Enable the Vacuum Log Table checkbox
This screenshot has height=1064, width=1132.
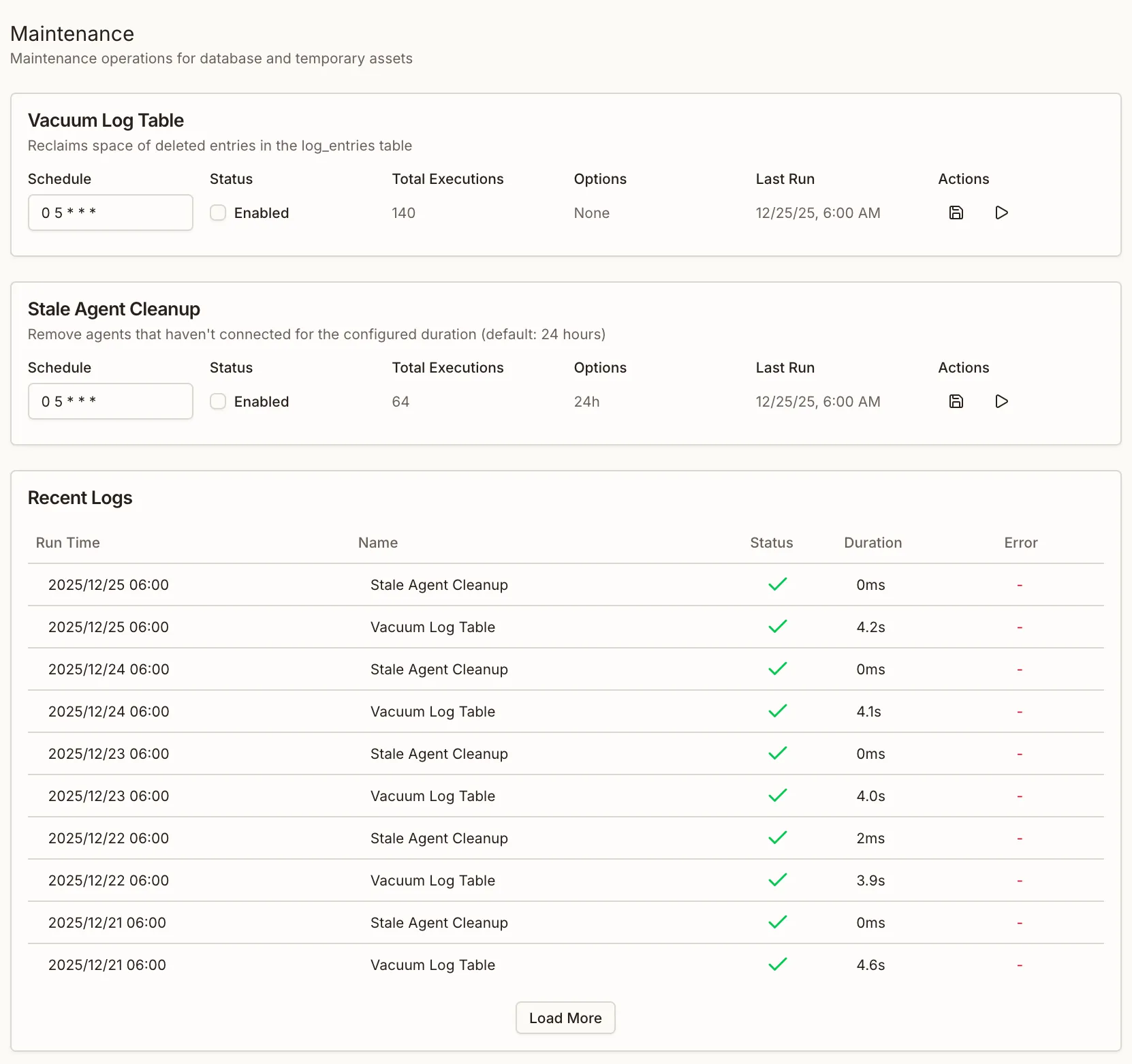[218, 213]
